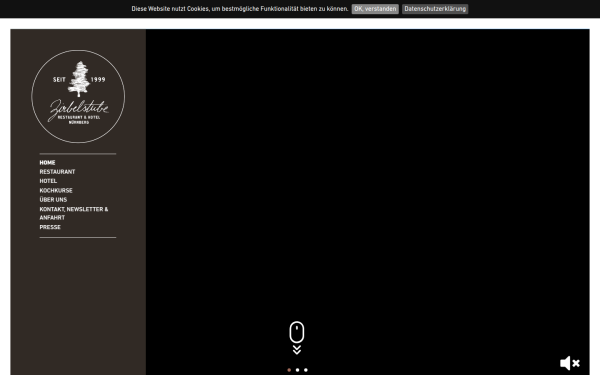The image size is (600, 375).
Task: Open the ÜBER UNS menu item
Action: point(53,200)
